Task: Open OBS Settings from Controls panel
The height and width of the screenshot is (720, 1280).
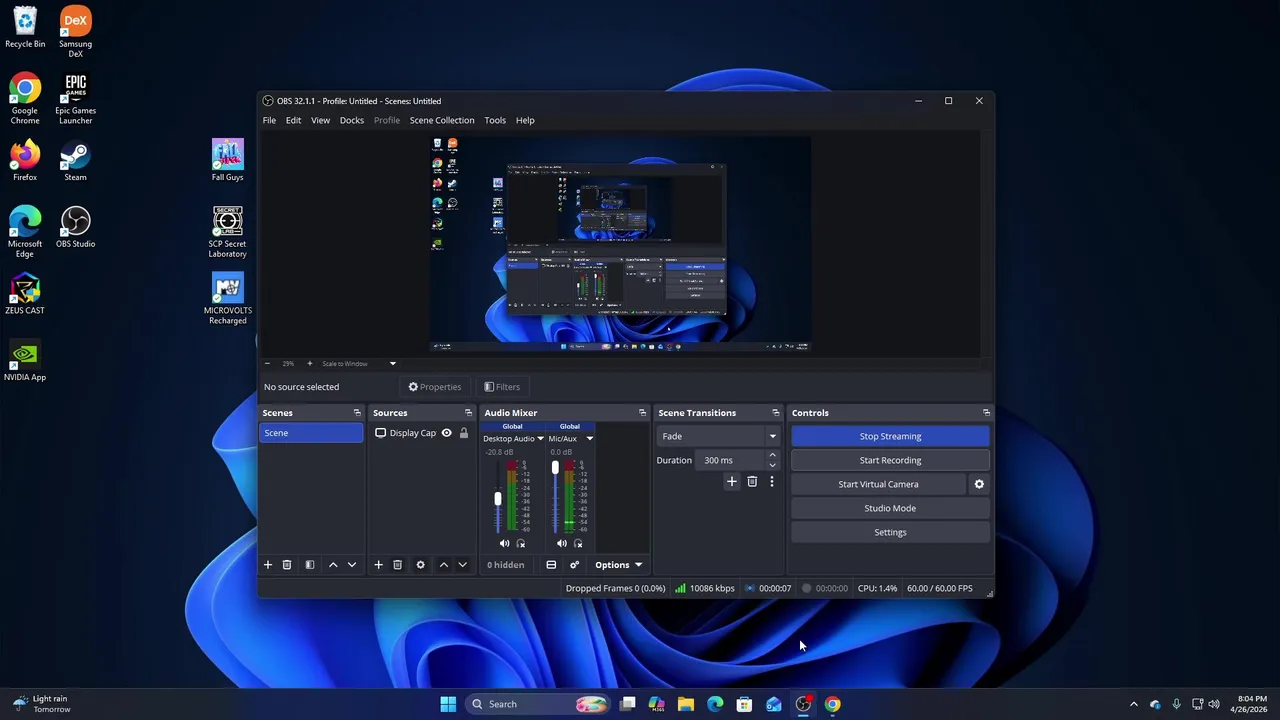Action: [x=890, y=532]
